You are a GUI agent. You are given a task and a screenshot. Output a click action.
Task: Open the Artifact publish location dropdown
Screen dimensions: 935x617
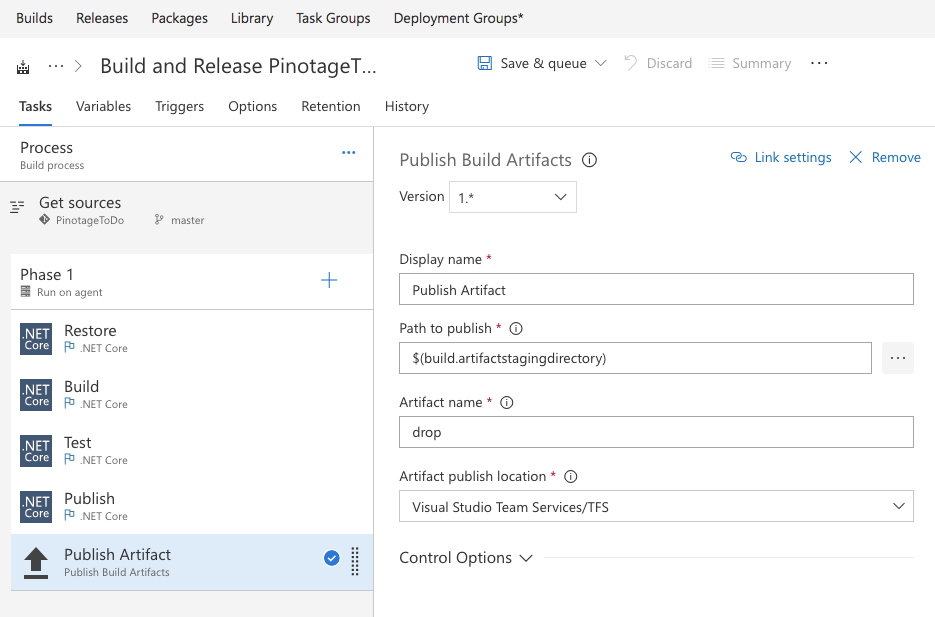pos(657,507)
